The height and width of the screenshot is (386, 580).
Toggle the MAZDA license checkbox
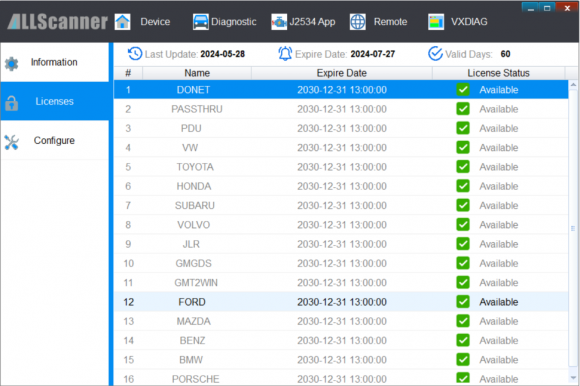(x=463, y=321)
